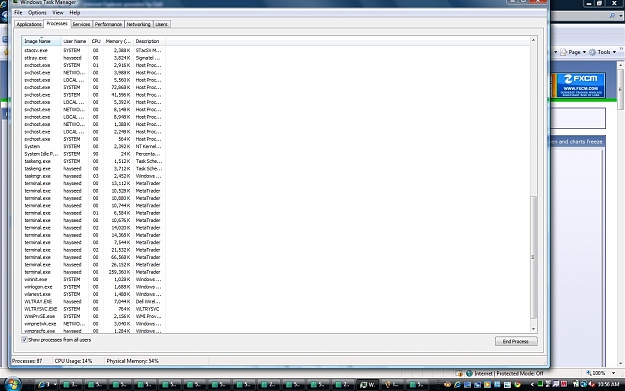Select the WLTRYSVC.EXE process row
The height and width of the screenshot is (391, 625).
(93, 309)
